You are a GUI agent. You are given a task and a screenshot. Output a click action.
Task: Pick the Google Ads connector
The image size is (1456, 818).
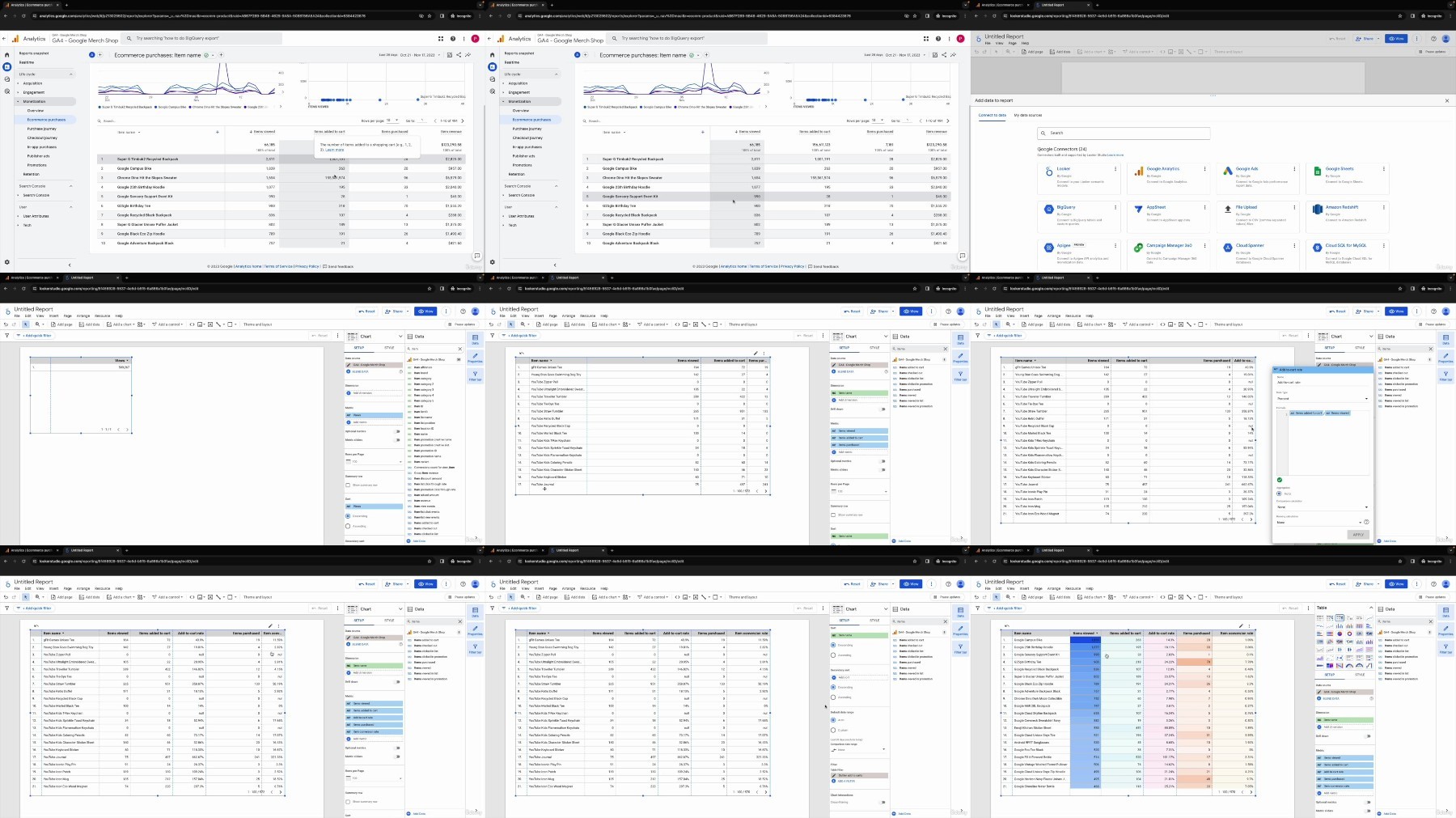(x=1258, y=179)
